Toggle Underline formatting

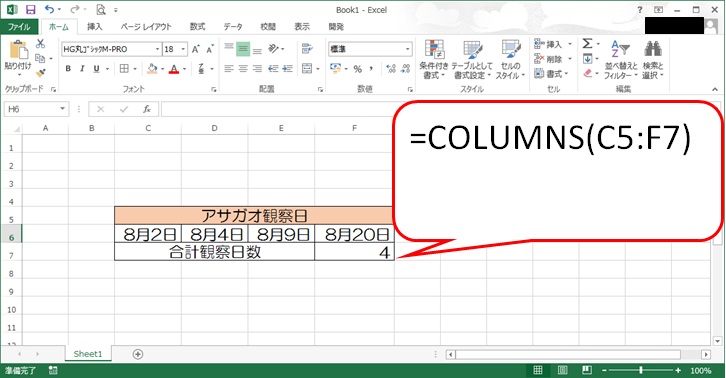point(96,69)
